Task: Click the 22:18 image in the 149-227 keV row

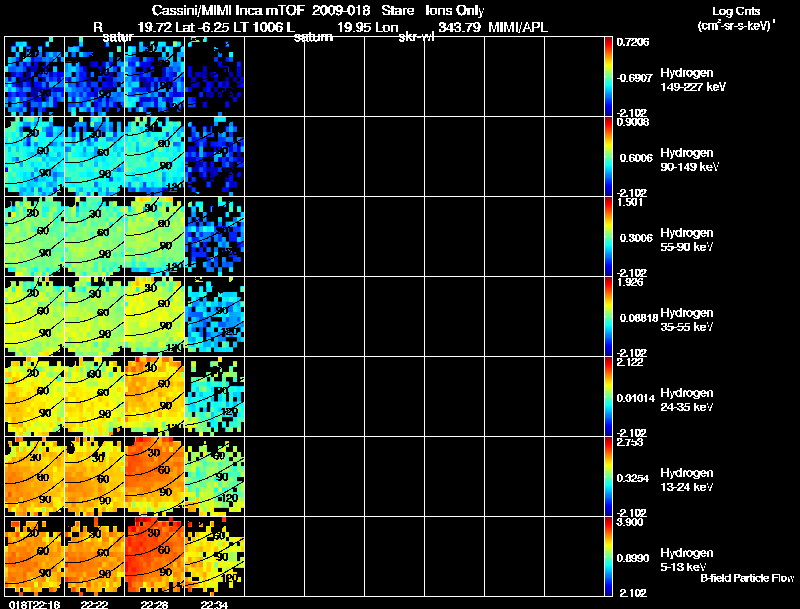Action: [x=35, y=76]
